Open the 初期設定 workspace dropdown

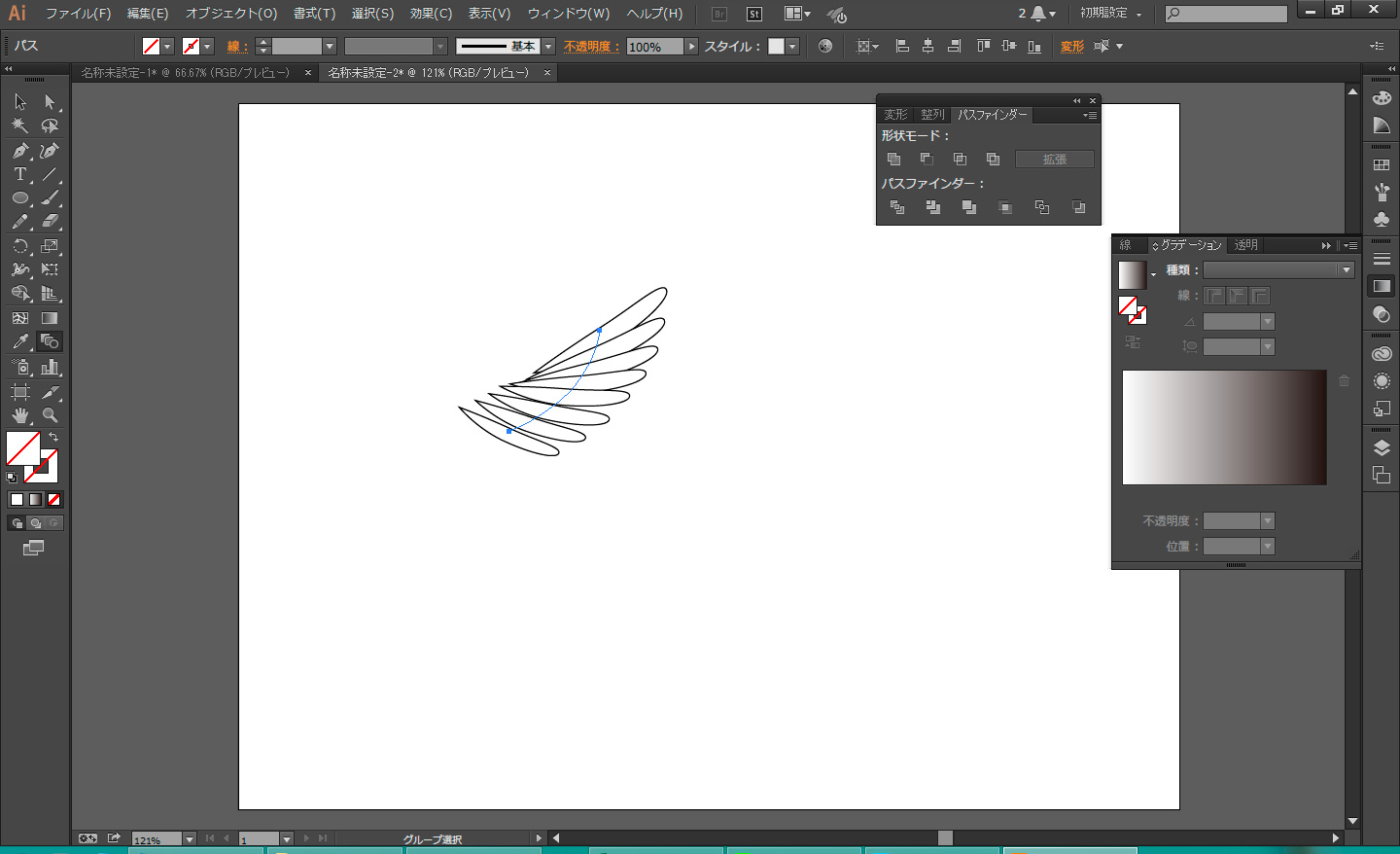coord(1110,14)
